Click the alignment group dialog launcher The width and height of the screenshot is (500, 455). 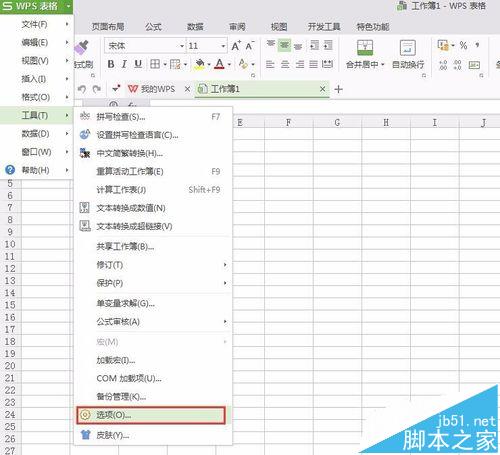click(x=424, y=75)
